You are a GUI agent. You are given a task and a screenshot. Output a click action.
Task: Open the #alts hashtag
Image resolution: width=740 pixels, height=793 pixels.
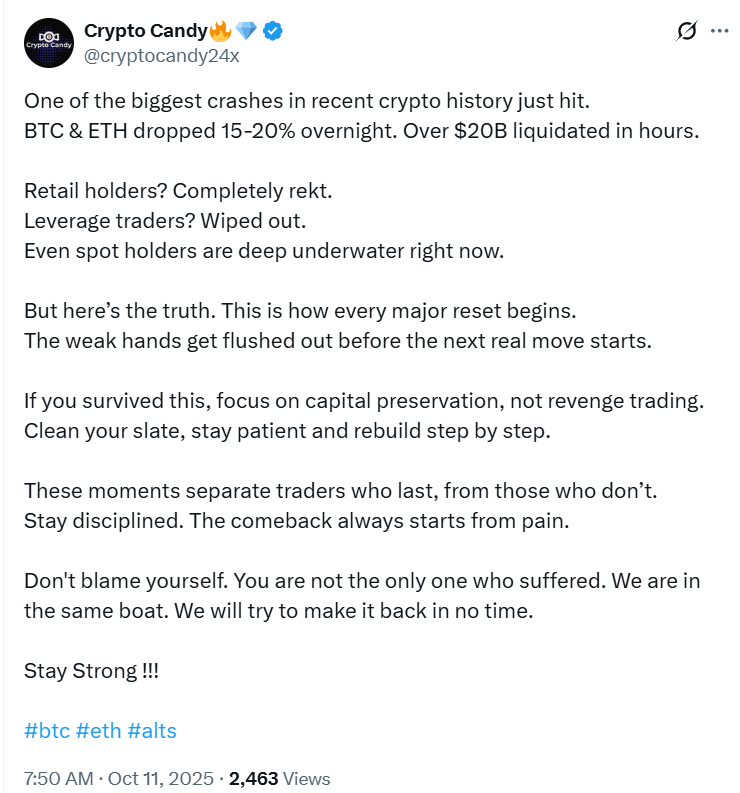click(153, 730)
